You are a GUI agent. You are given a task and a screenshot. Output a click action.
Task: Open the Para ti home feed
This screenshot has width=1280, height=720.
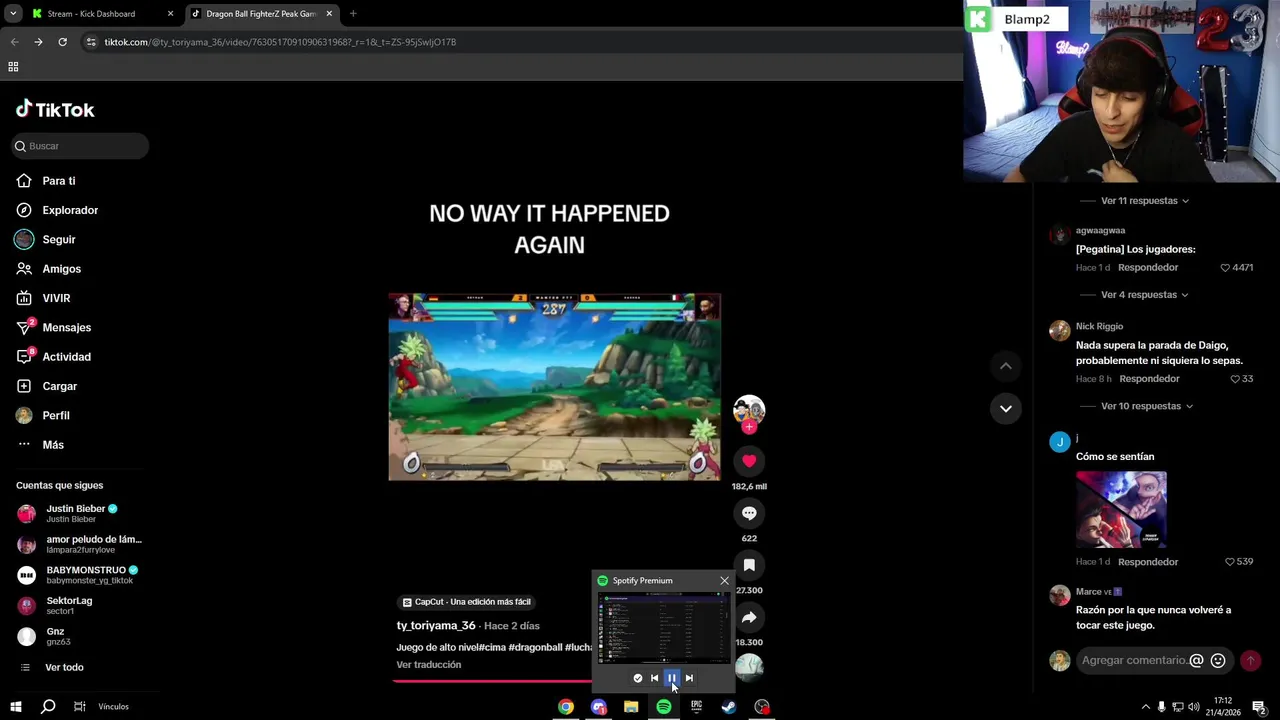(x=46, y=181)
